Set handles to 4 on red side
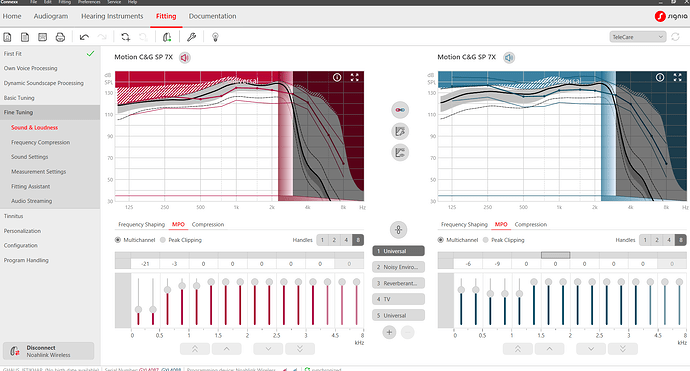The height and width of the screenshot is (371, 690). tap(346, 240)
